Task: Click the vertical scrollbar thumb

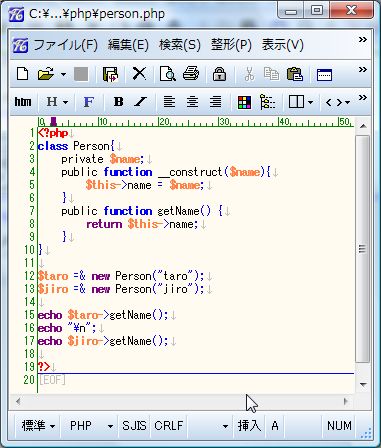Action: click(363, 249)
